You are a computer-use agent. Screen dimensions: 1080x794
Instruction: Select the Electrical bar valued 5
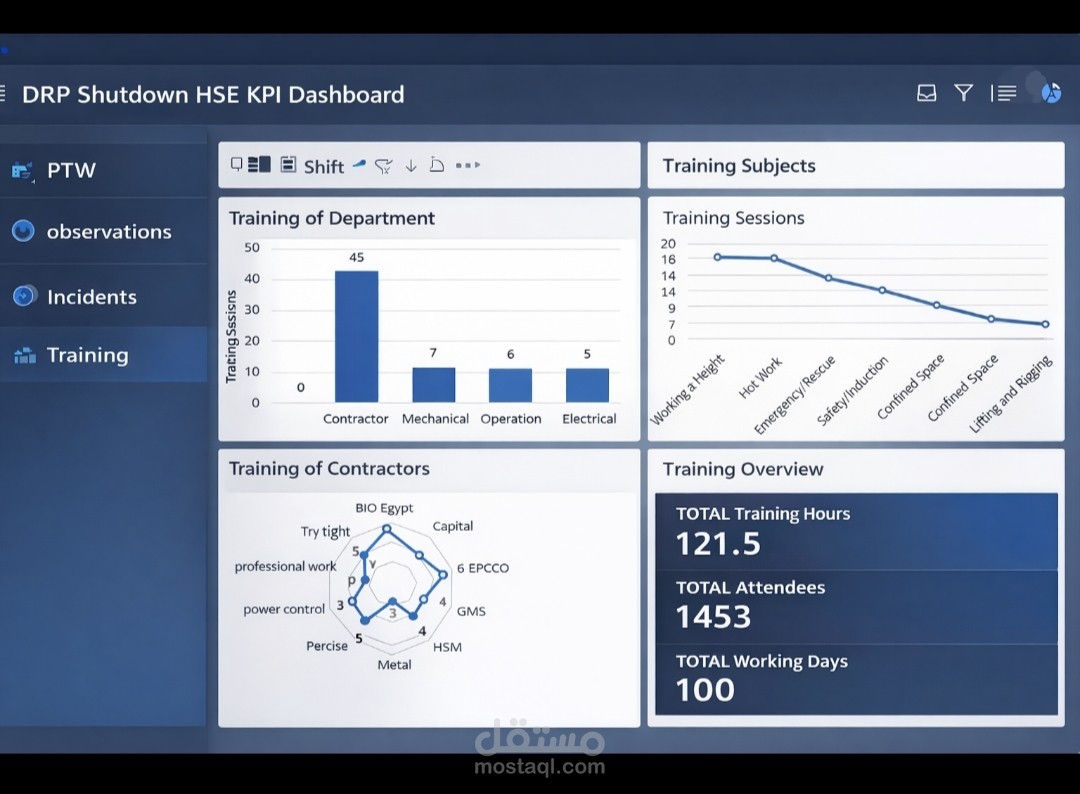pos(588,385)
